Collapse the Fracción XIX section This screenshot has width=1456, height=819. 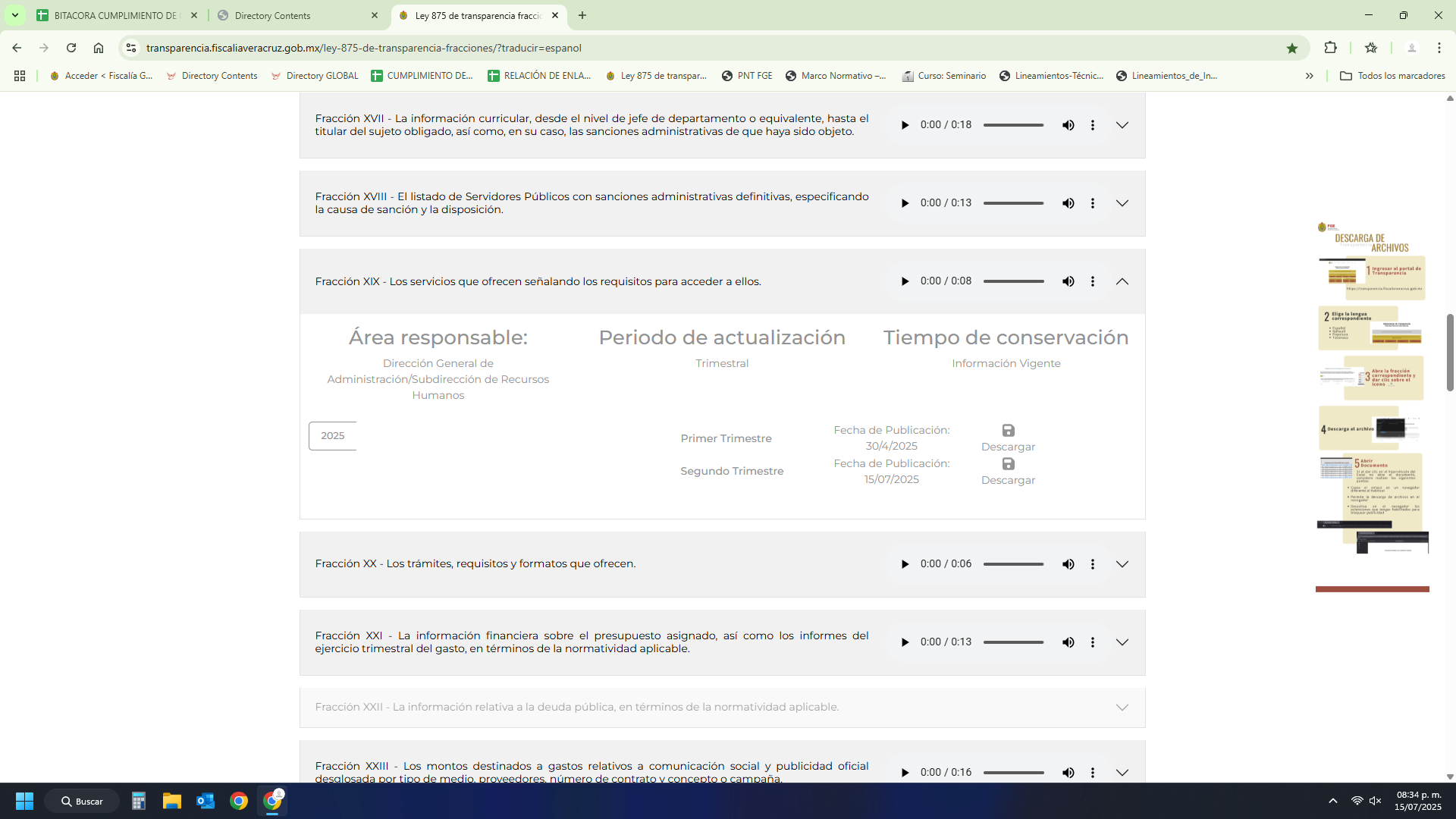click(1122, 281)
